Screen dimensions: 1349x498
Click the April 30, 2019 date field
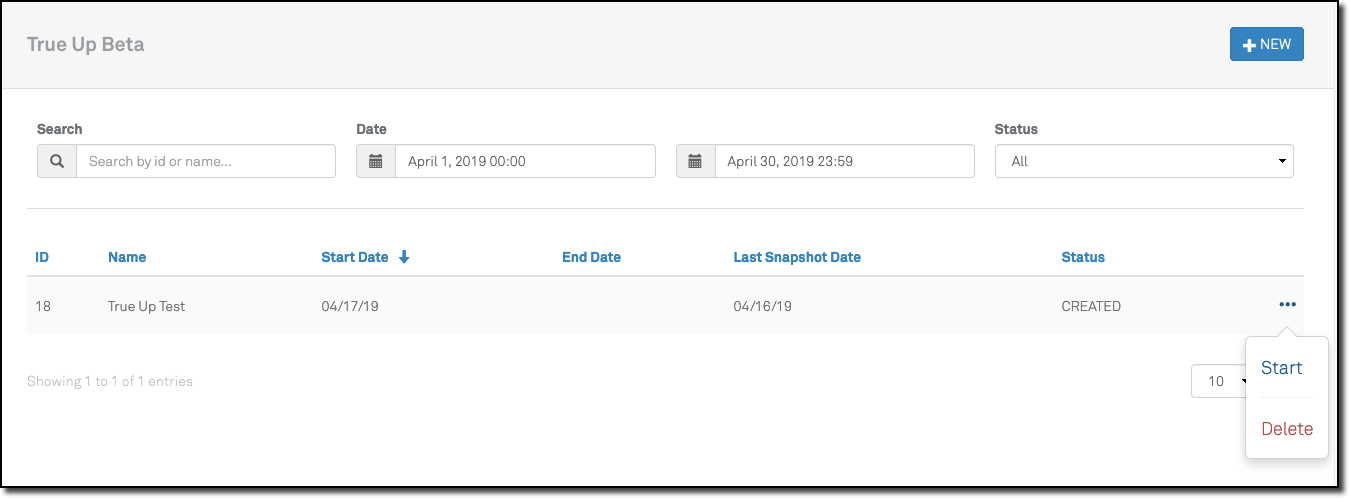tap(844, 161)
